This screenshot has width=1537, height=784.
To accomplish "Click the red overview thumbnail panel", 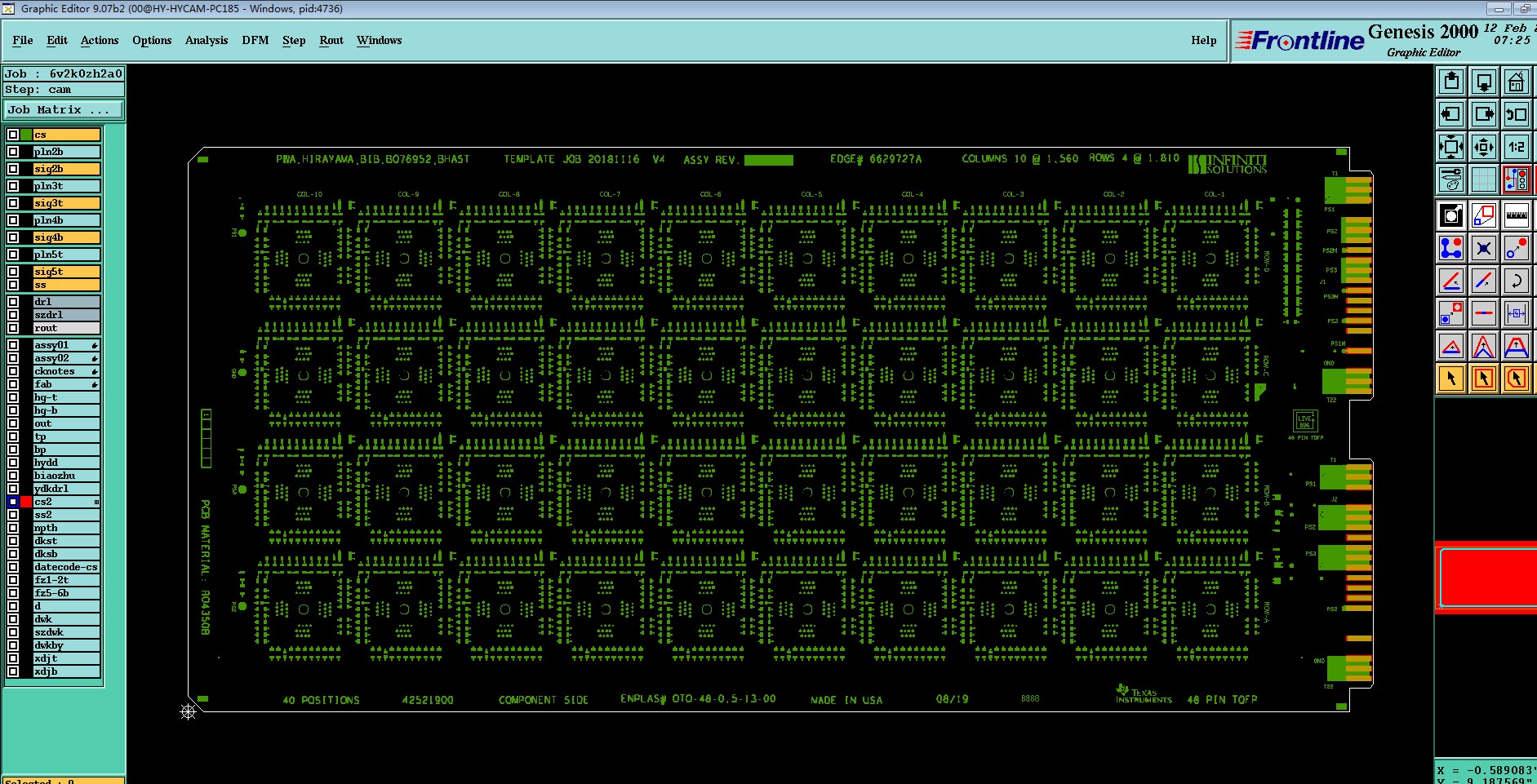I will pyautogui.click(x=1486, y=578).
